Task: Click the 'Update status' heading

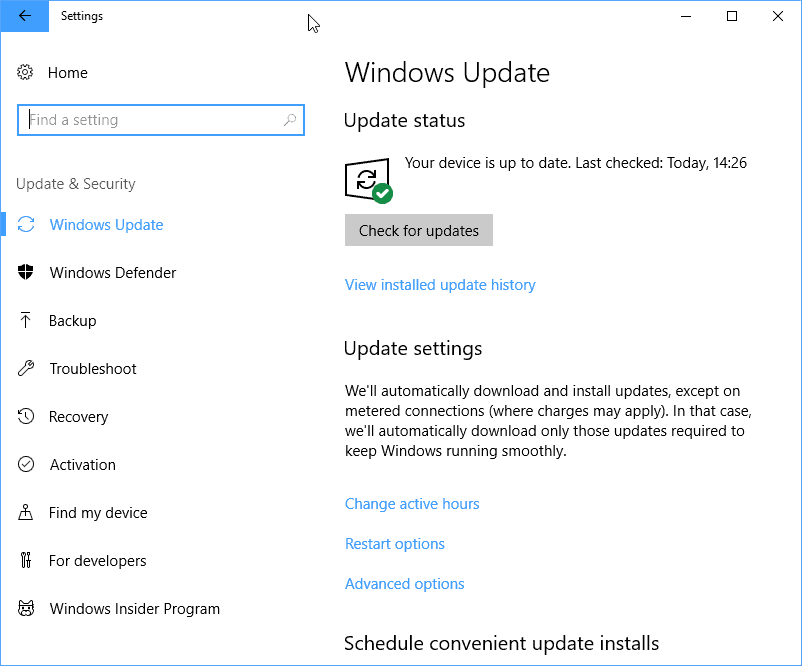Action: (404, 121)
